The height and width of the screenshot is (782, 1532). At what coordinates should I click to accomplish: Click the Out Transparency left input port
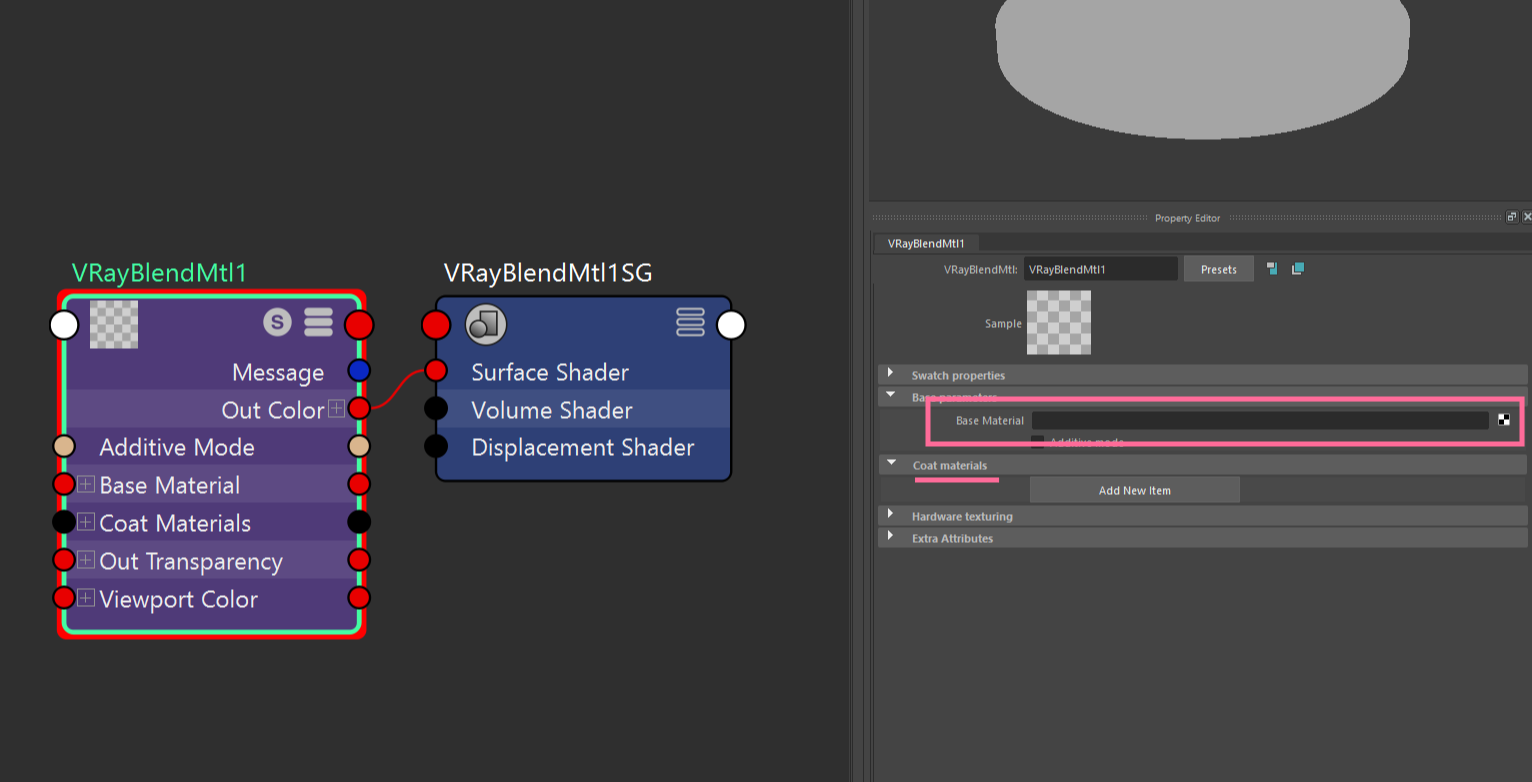[64, 560]
